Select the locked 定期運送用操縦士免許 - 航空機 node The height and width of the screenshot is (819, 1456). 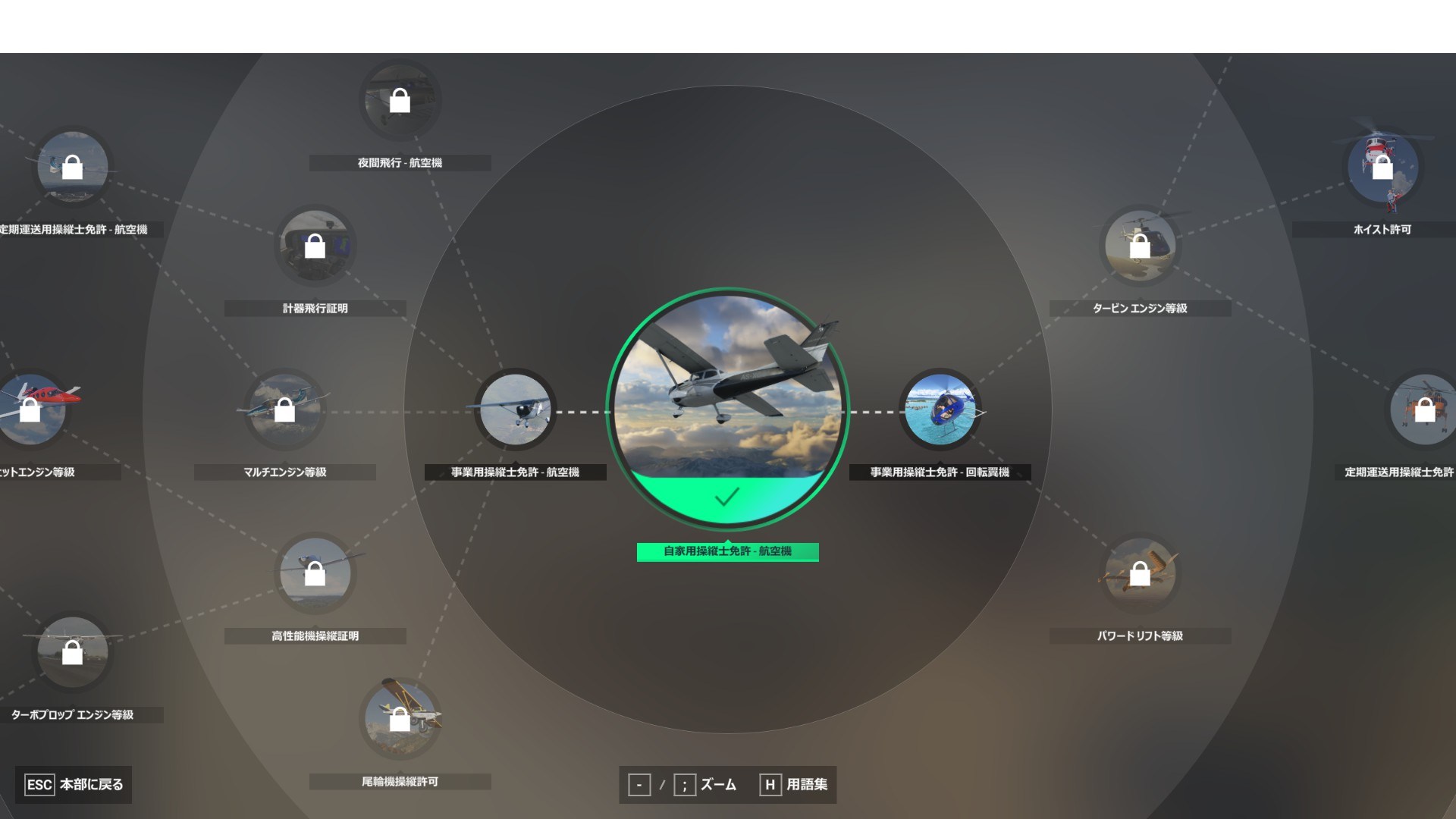[72, 167]
